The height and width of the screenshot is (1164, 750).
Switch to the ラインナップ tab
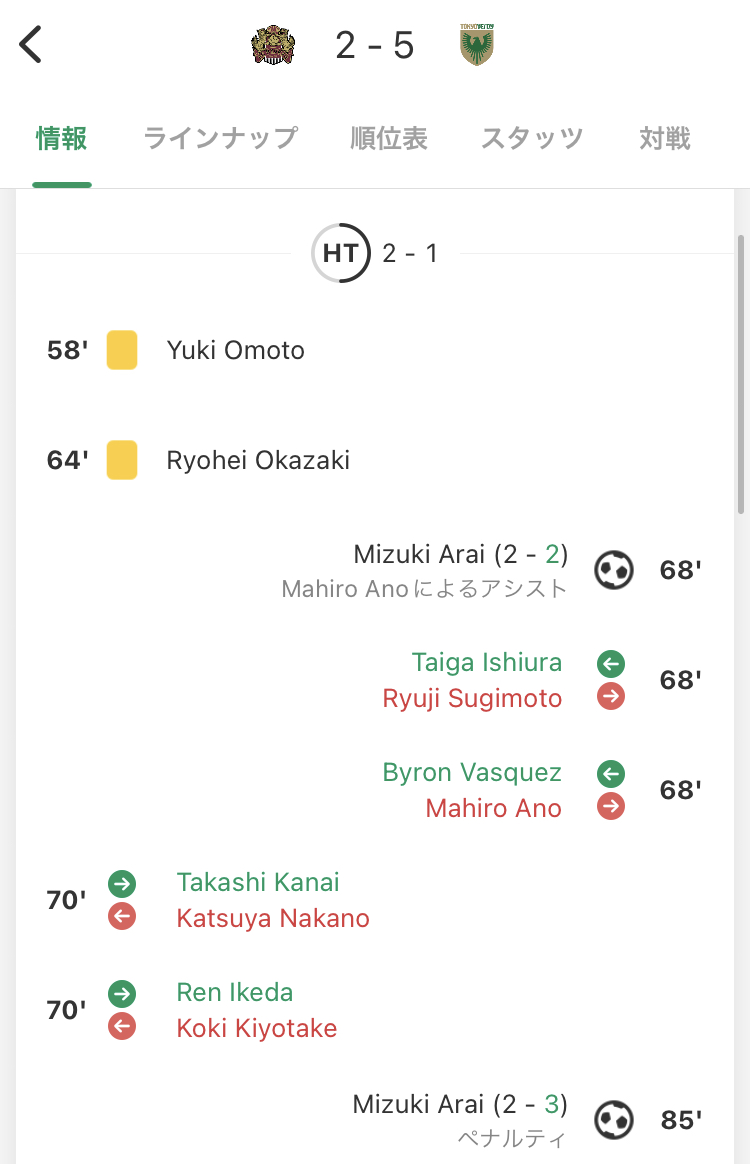220,138
